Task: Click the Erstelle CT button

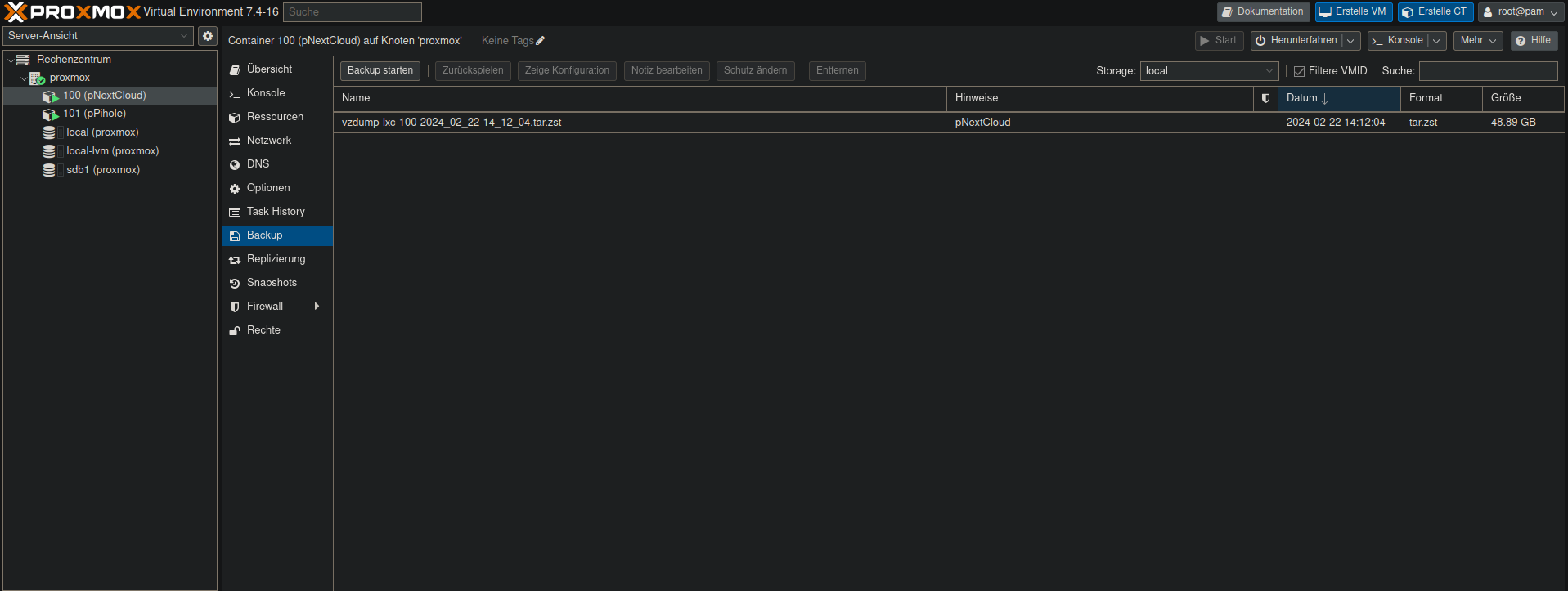Action: pos(1435,12)
